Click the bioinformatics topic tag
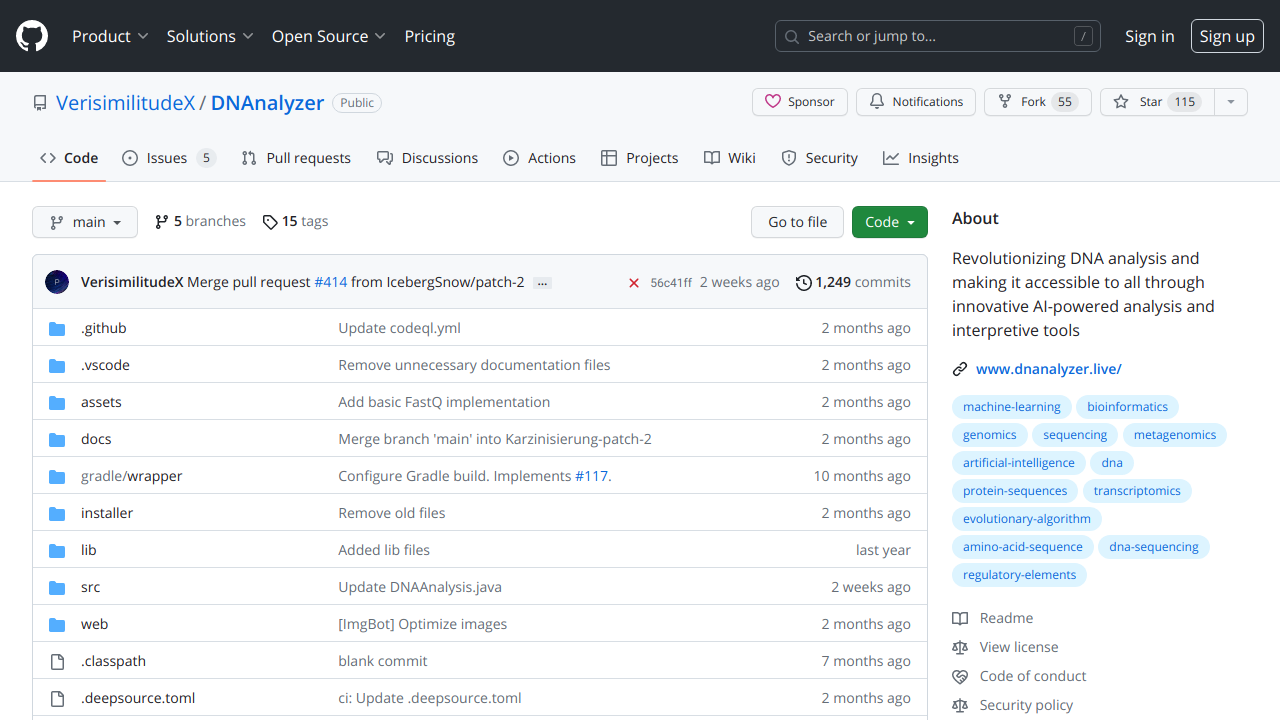This screenshot has width=1280, height=720. (1128, 407)
